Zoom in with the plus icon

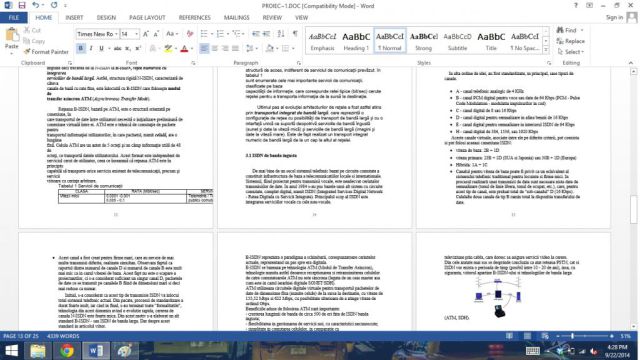click(611, 336)
